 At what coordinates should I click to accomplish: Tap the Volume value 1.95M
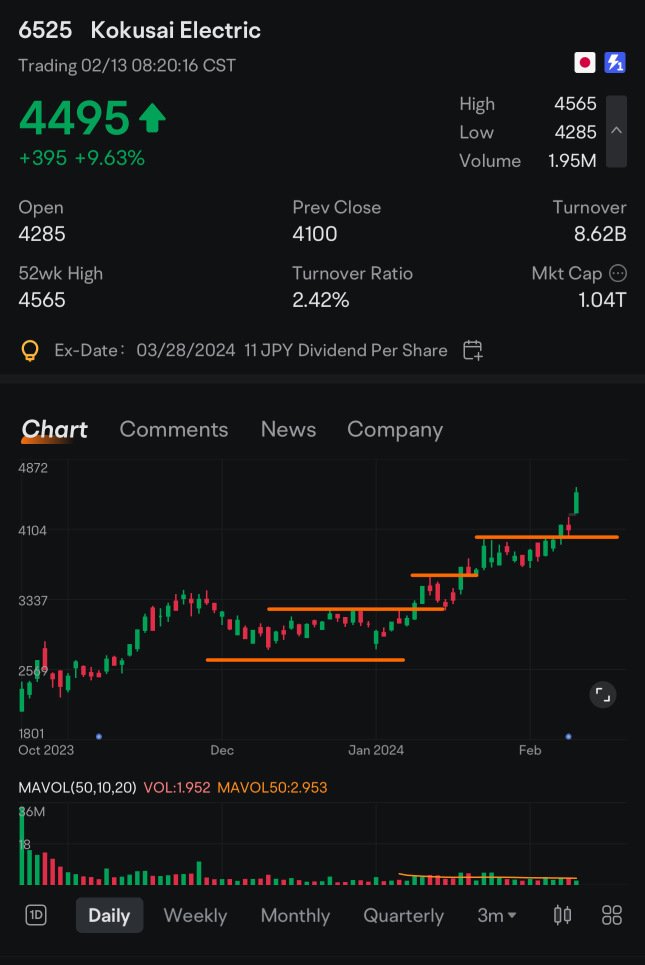pos(572,161)
